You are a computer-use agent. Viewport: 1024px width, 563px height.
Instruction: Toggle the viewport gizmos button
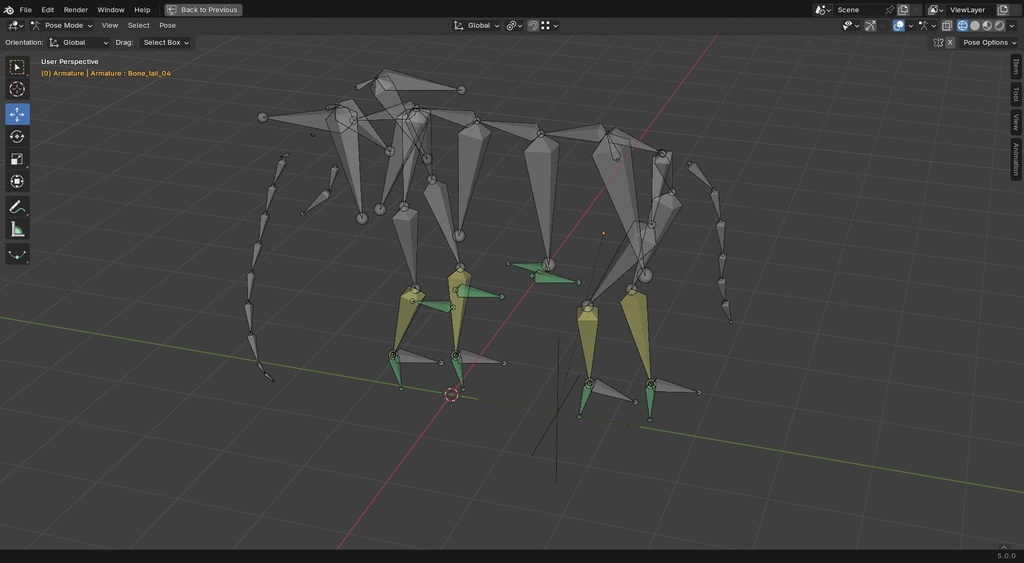pyautogui.click(x=870, y=25)
